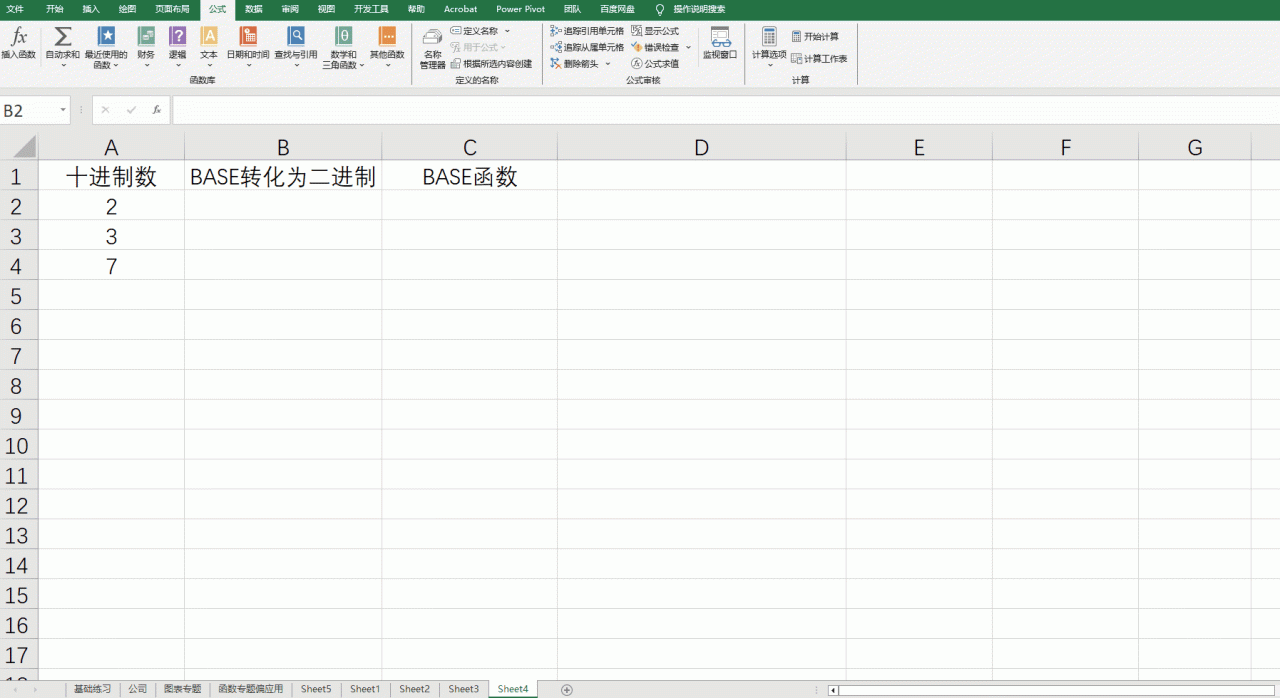The image size is (1280, 698).
Task: Open the Financial (财务) functions list
Action: [x=146, y=46]
